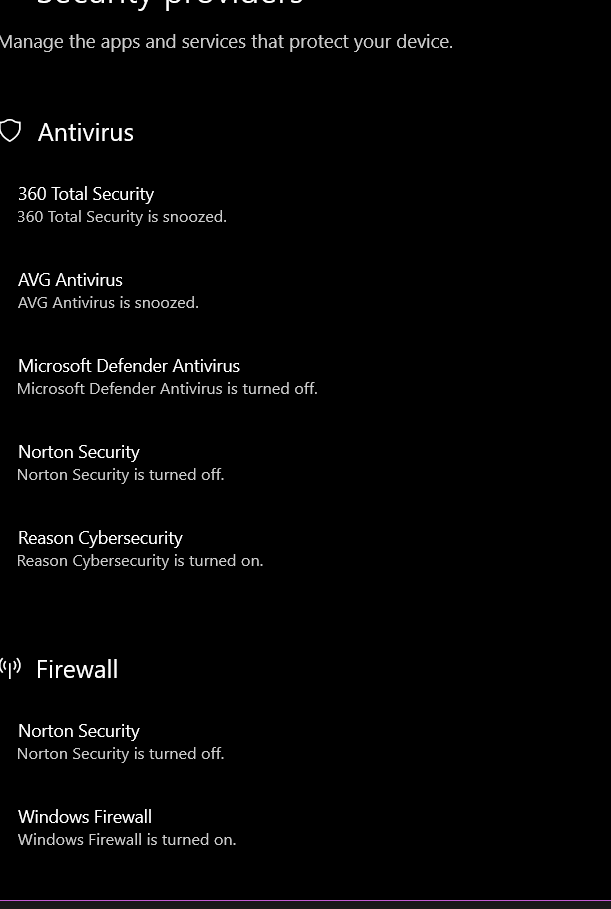Click Norton 'turned off' status under Firewall
The image size is (611, 909).
point(121,754)
